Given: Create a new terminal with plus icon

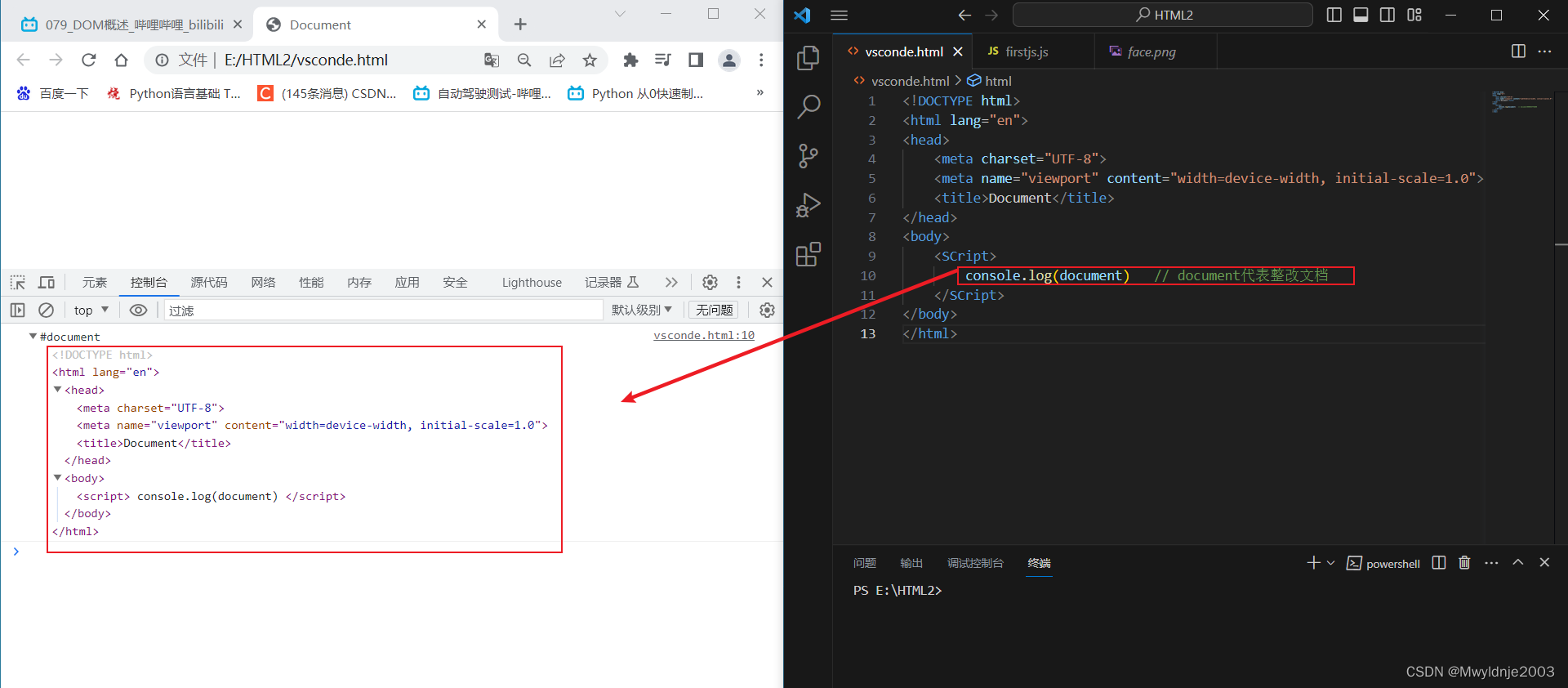Looking at the screenshot, I should pos(1313,563).
